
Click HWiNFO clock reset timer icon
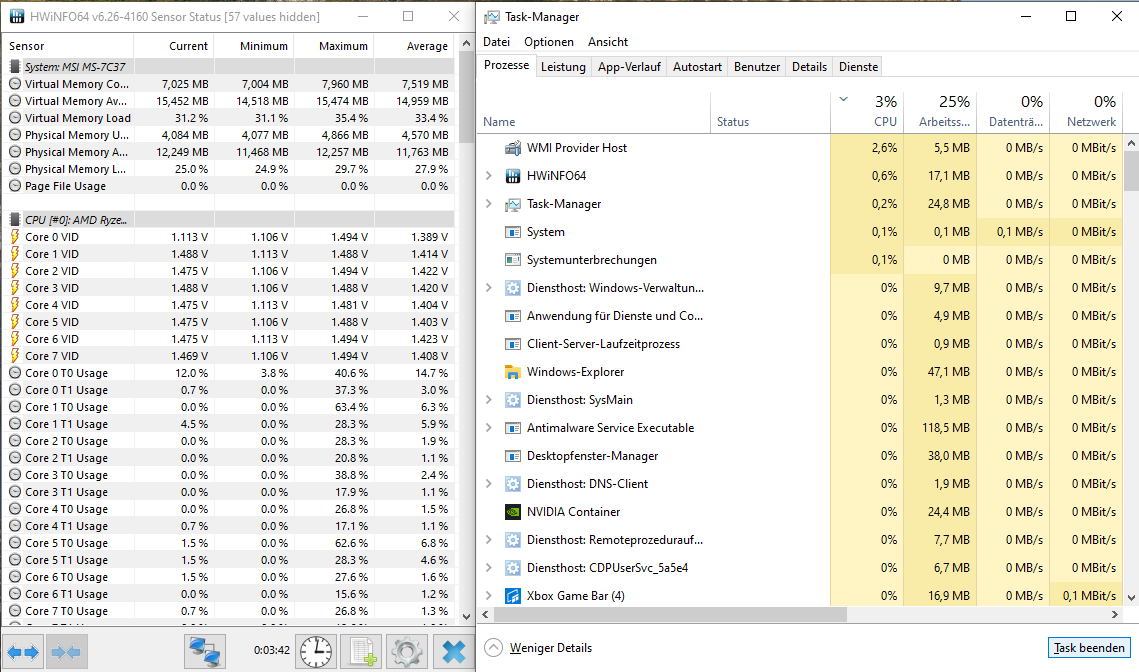[x=316, y=652]
